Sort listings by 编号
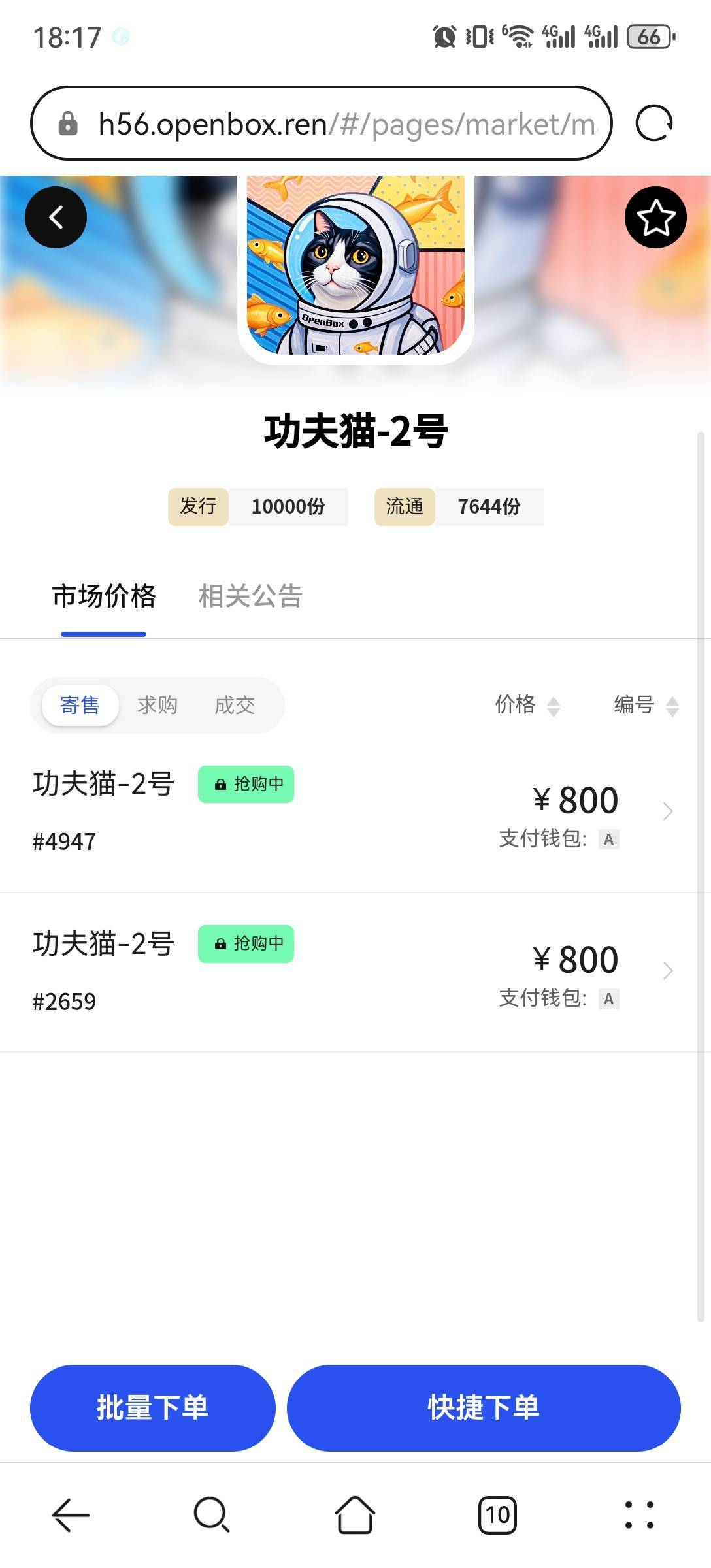The height and width of the screenshot is (1568, 711). coord(646,705)
